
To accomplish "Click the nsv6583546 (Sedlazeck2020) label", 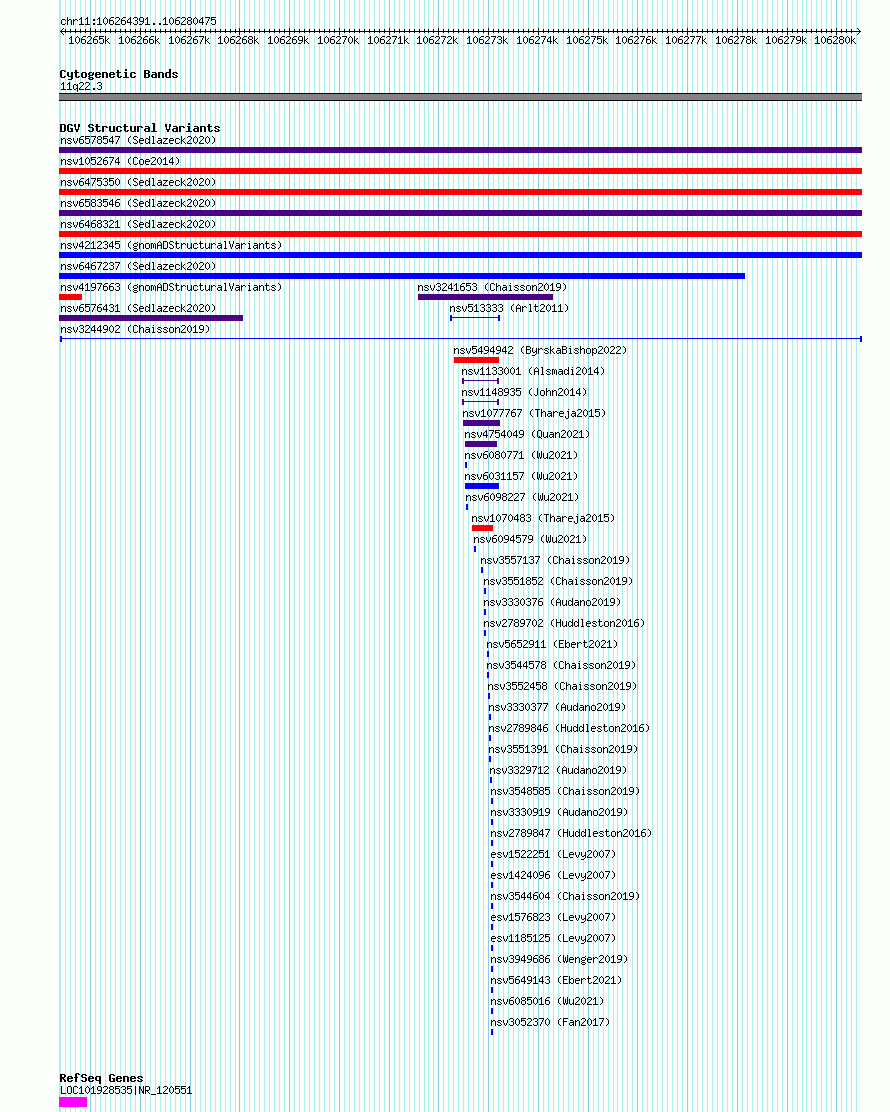I will pos(138,204).
